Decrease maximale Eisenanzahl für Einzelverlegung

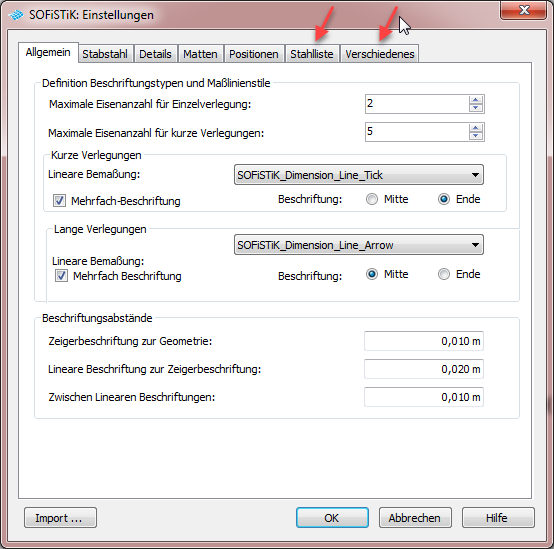point(476,108)
